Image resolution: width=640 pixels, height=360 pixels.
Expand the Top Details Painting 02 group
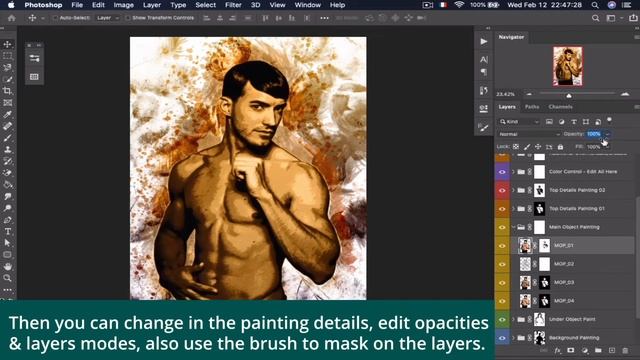(x=513, y=190)
